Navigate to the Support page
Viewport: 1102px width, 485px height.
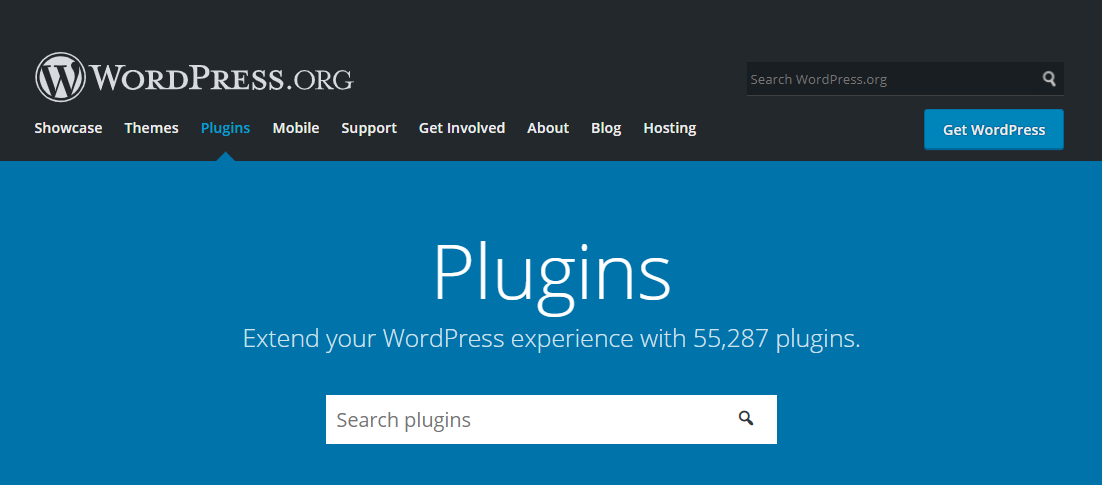(369, 128)
